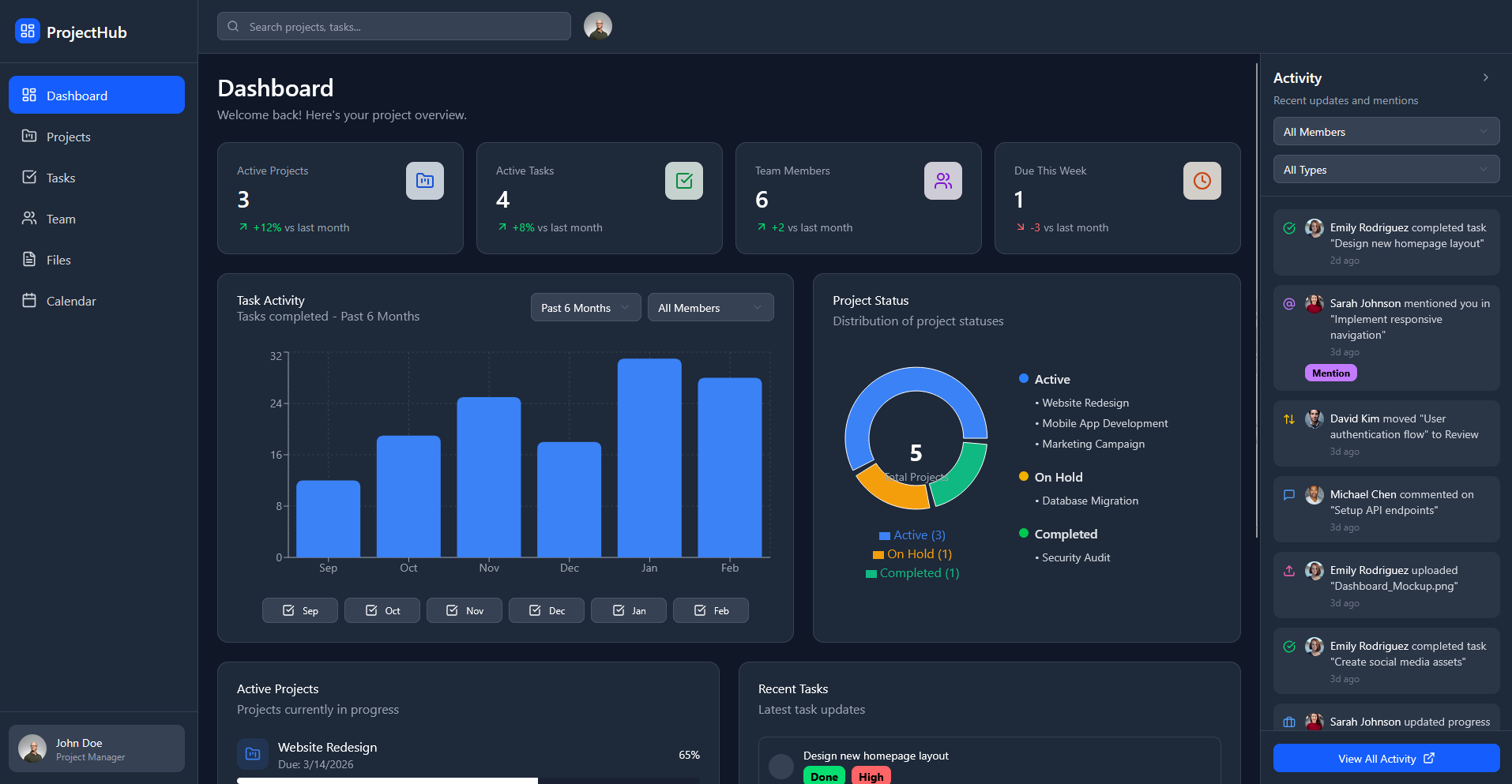The width and height of the screenshot is (1512, 784).
Task: Click the Team Members people icon
Action: click(x=943, y=181)
